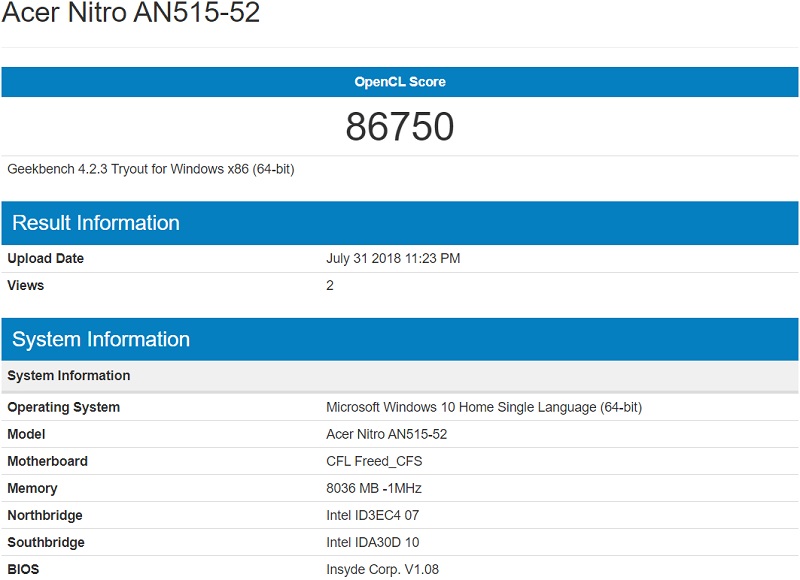Open the Acer Nitro AN515-52 result title link
The height and width of the screenshot is (580, 800).
point(130,16)
